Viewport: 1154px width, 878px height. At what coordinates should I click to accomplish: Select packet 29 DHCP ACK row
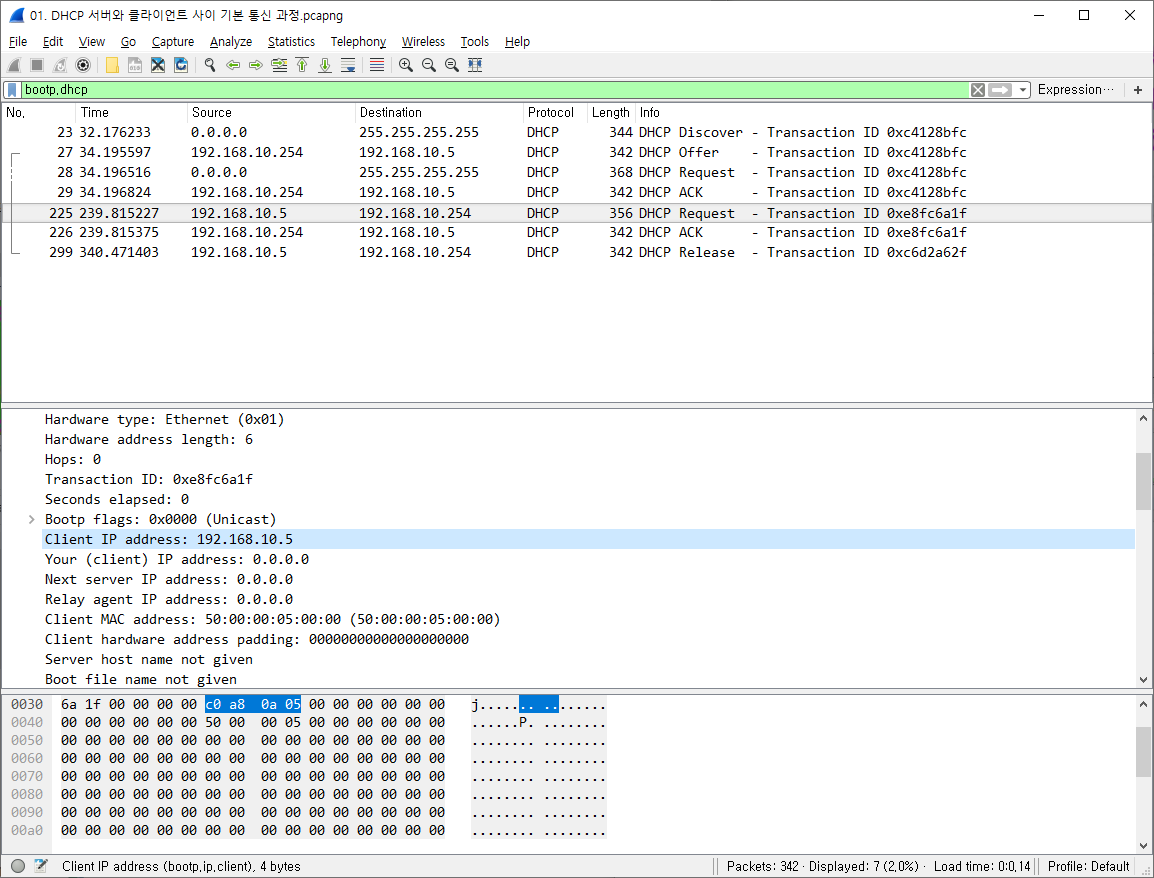pyautogui.click(x=576, y=192)
